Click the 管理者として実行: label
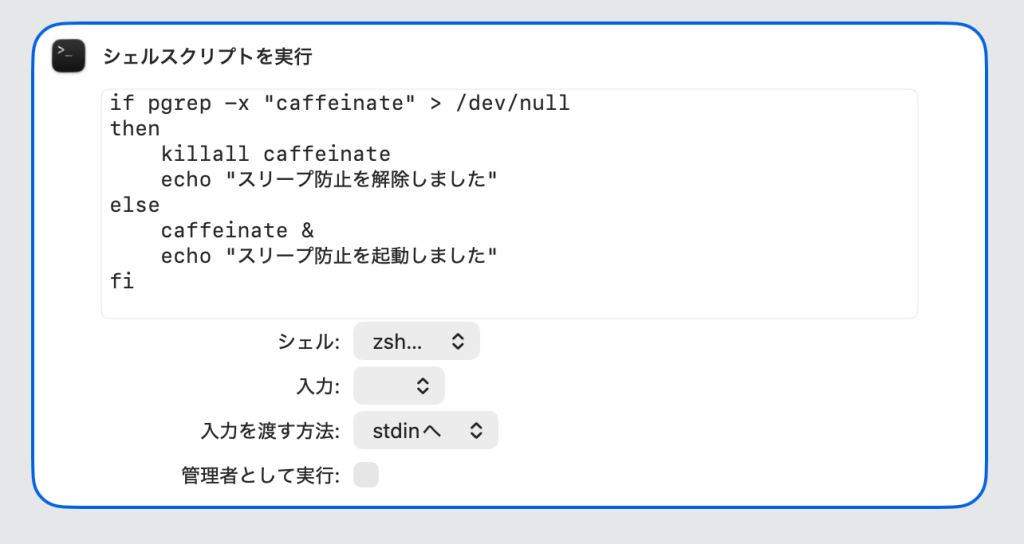The height and width of the screenshot is (544, 1024). [261, 475]
